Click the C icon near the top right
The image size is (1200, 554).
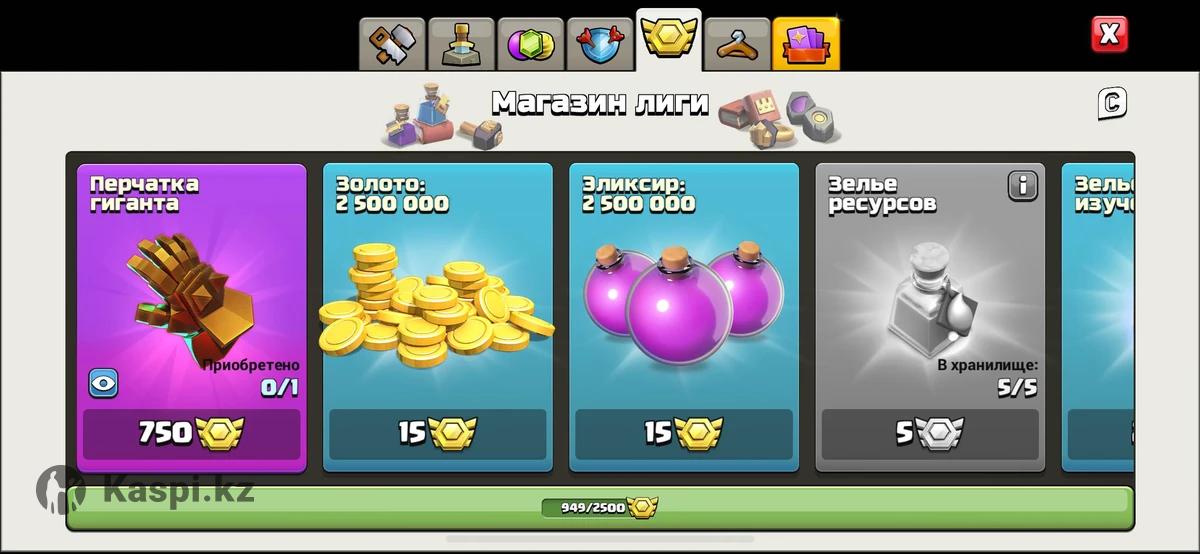(1112, 102)
